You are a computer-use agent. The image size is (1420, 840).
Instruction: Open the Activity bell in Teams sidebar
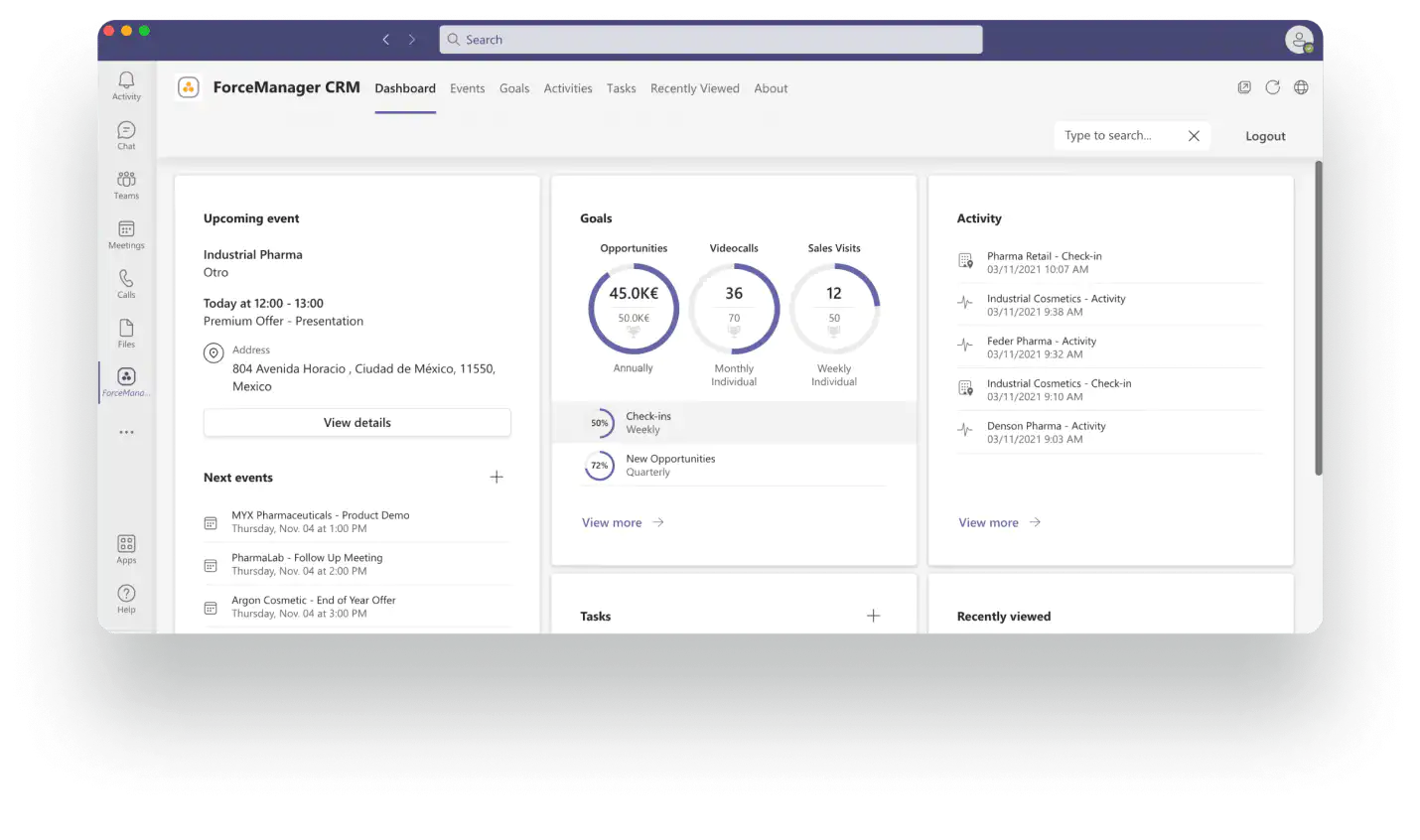point(126,85)
